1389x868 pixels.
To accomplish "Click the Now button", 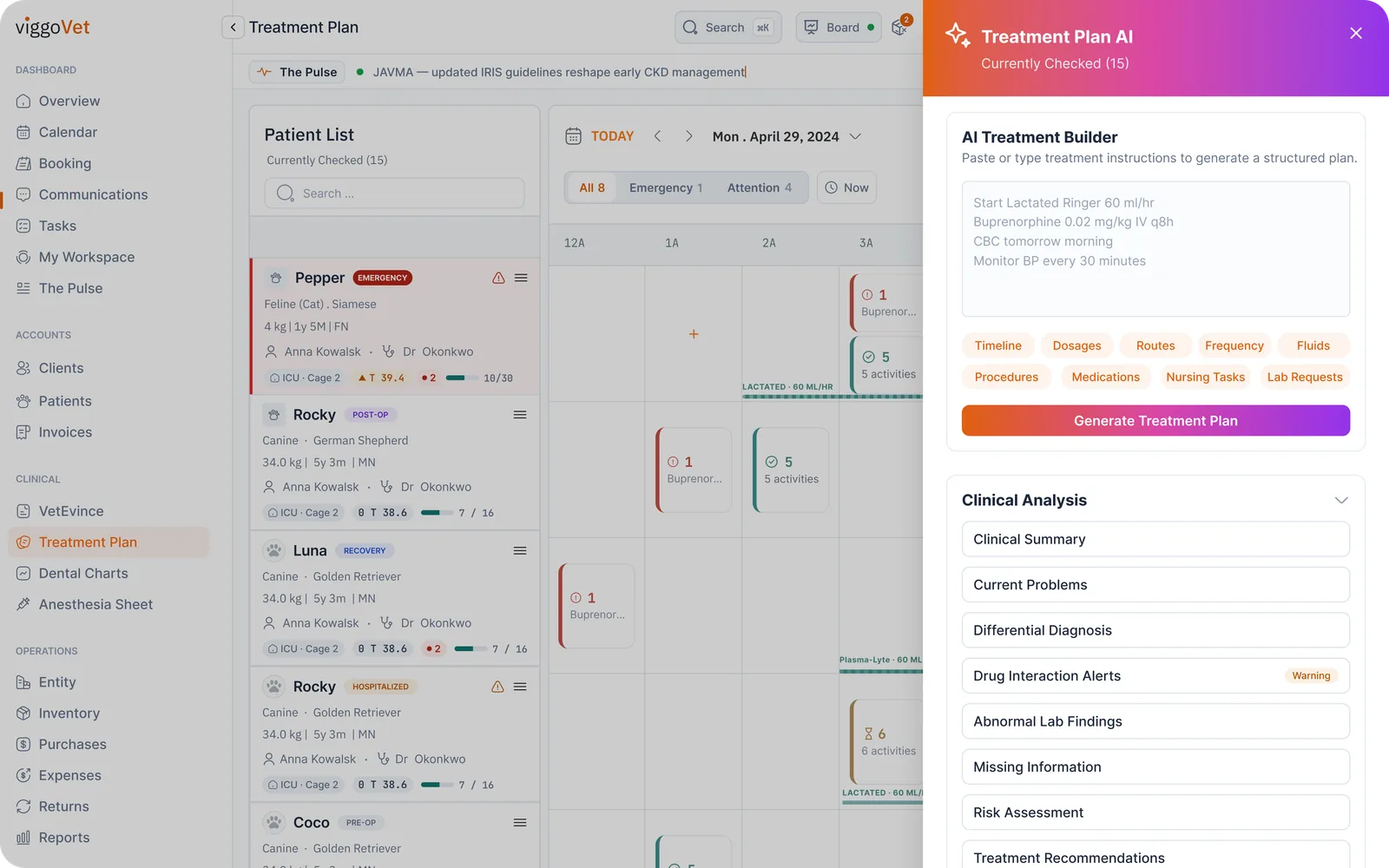I will 846,187.
